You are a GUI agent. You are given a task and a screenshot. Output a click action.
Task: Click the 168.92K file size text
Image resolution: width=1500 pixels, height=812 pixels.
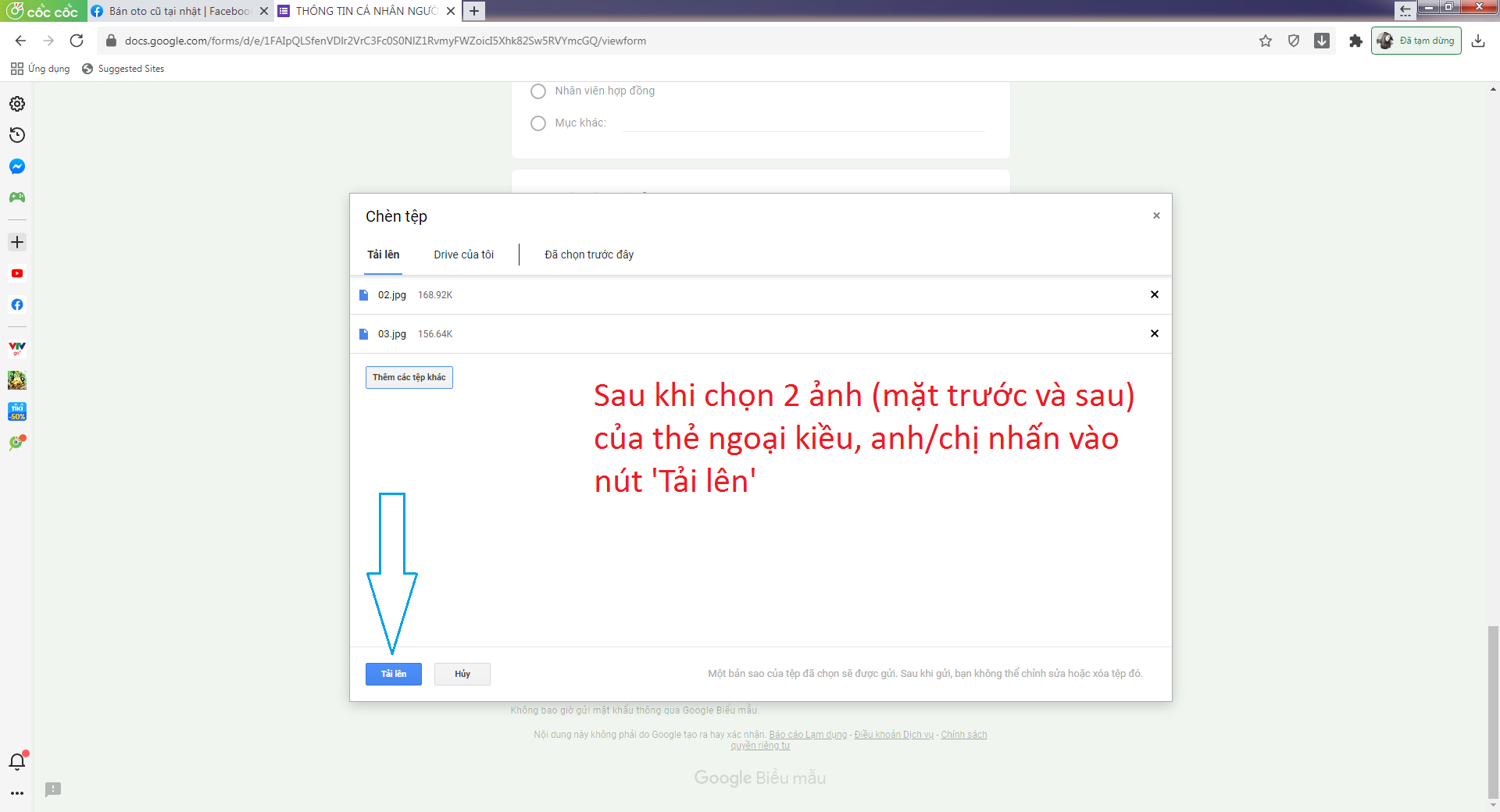point(435,295)
